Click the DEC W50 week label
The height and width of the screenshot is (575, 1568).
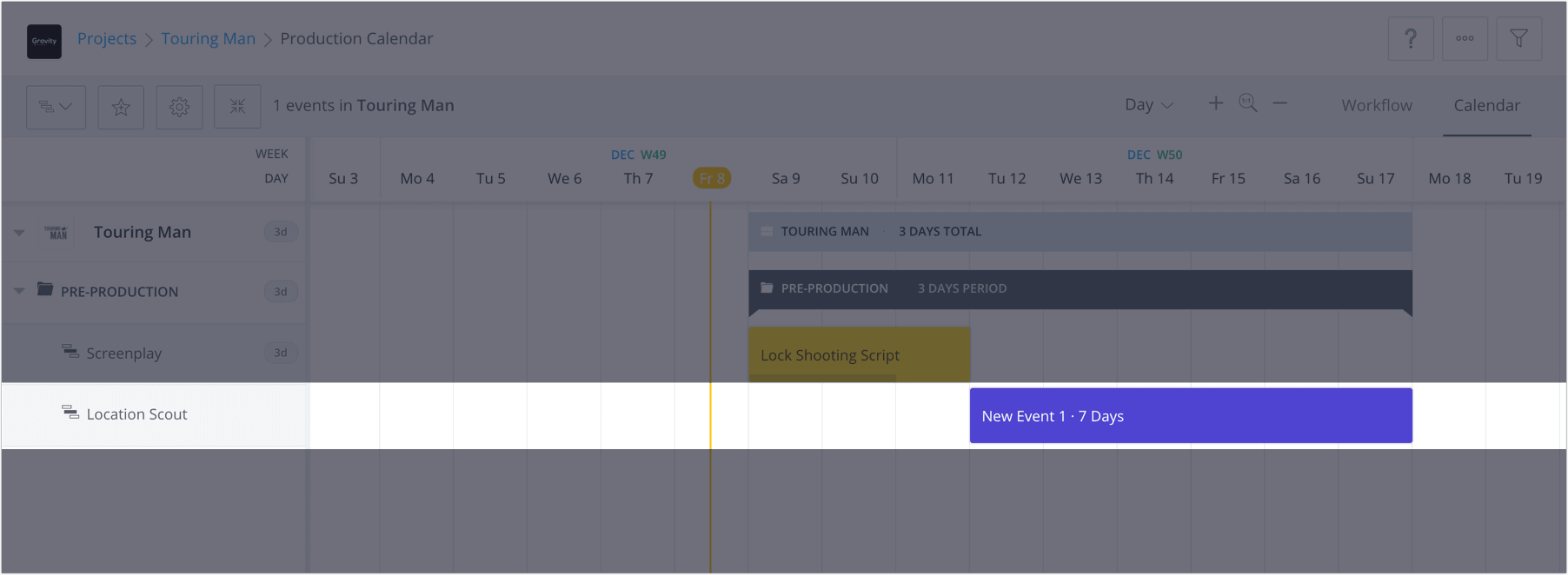(x=1155, y=155)
